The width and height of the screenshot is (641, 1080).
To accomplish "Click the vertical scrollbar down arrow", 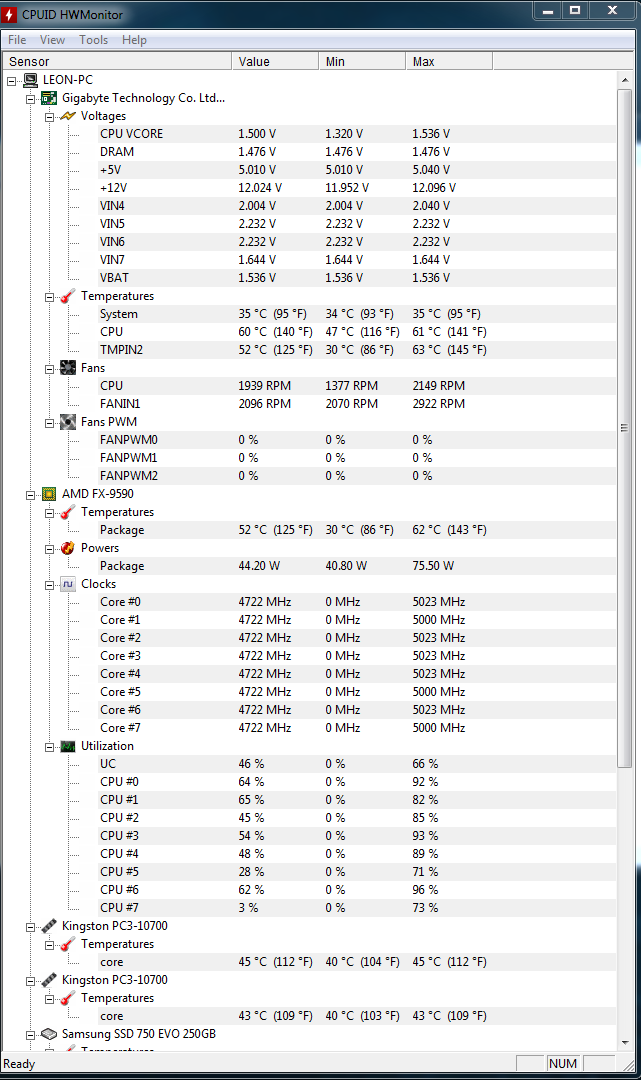I will (625, 1043).
